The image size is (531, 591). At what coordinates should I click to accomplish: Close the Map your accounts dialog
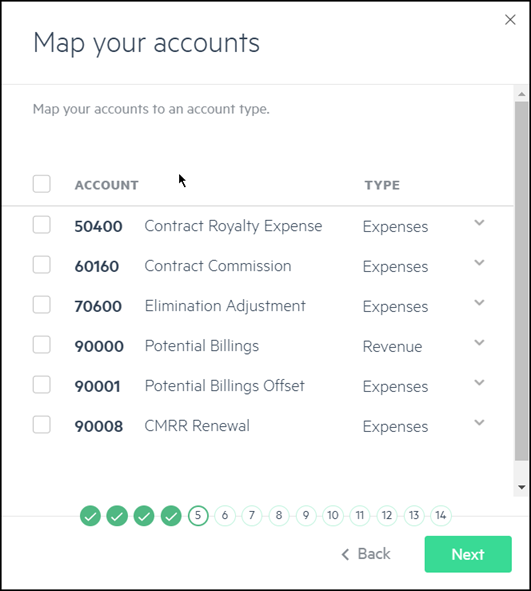pyautogui.click(x=510, y=20)
